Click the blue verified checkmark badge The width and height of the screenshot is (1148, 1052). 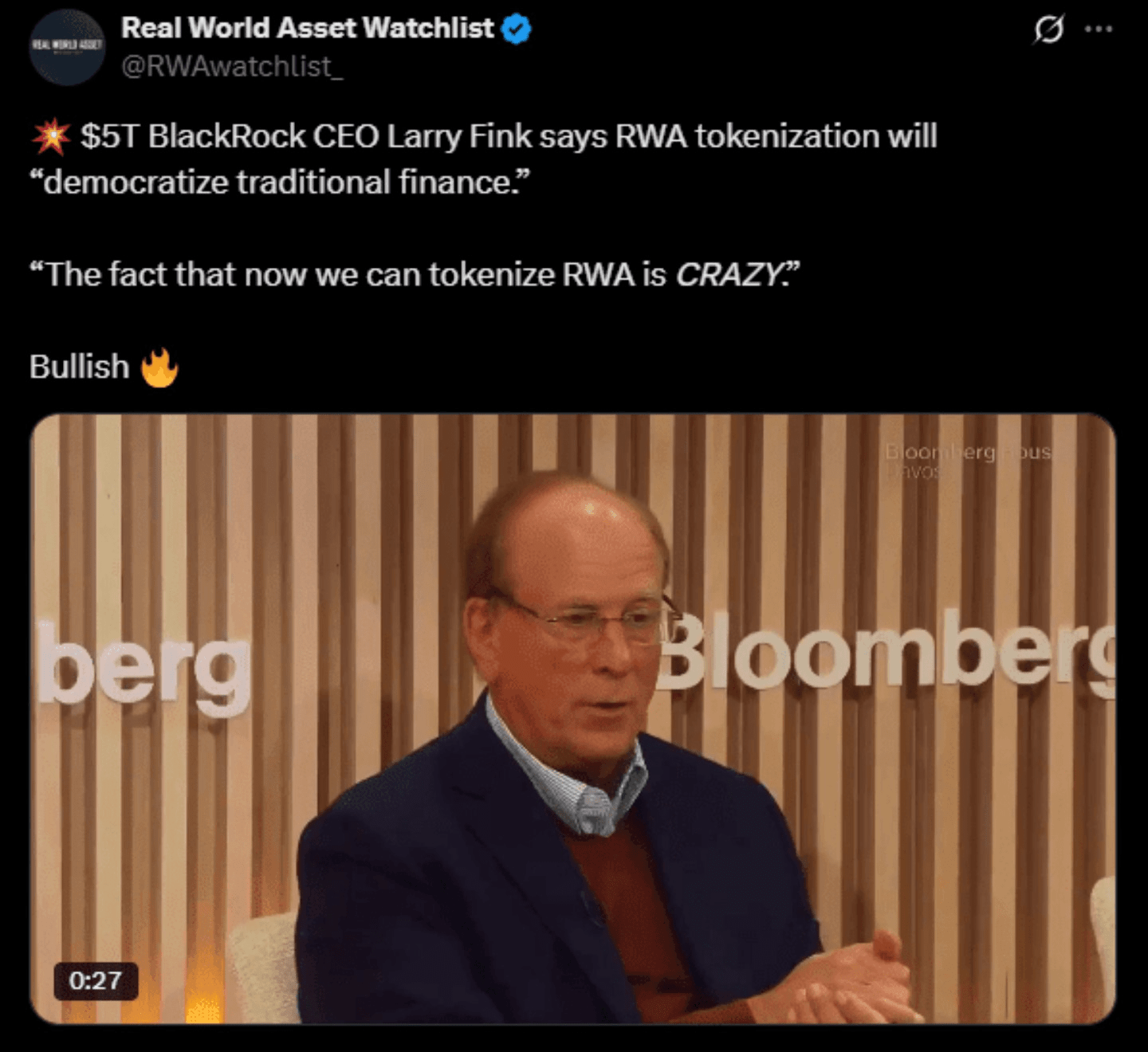(517, 29)
